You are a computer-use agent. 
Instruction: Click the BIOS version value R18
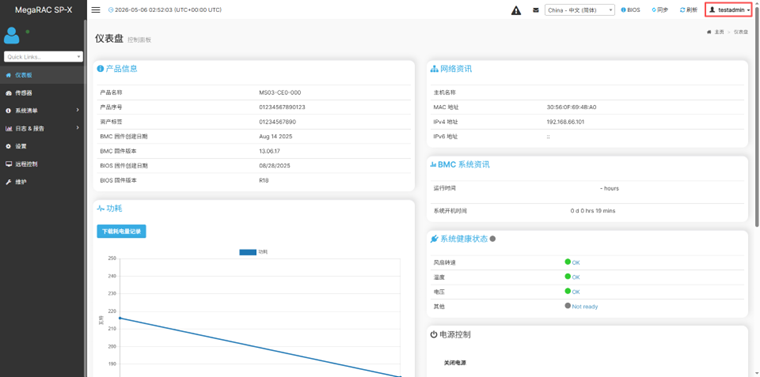(x=264, y=180)
